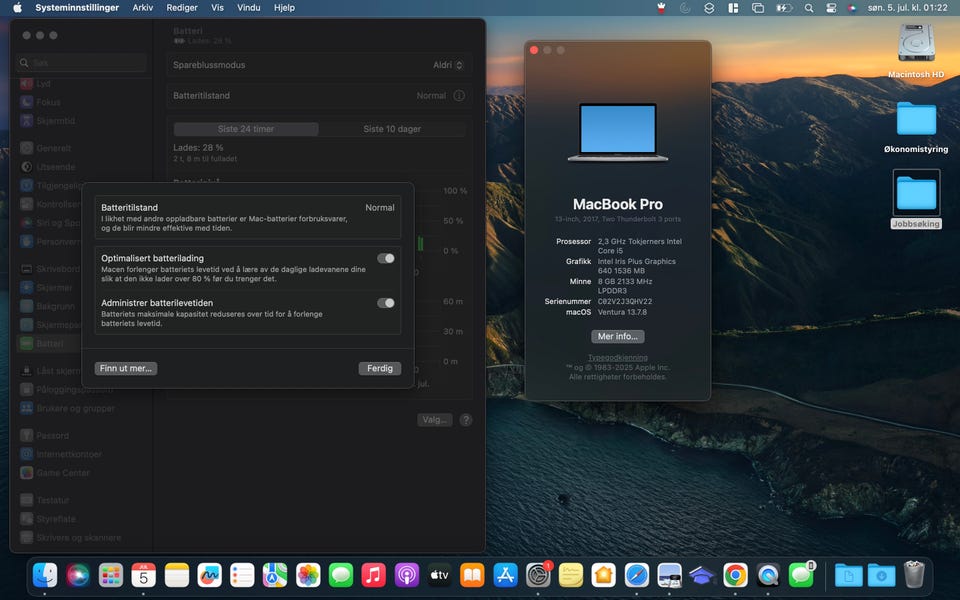
Task: Open the Typegodkjenning link
Action: click(618, 358)
